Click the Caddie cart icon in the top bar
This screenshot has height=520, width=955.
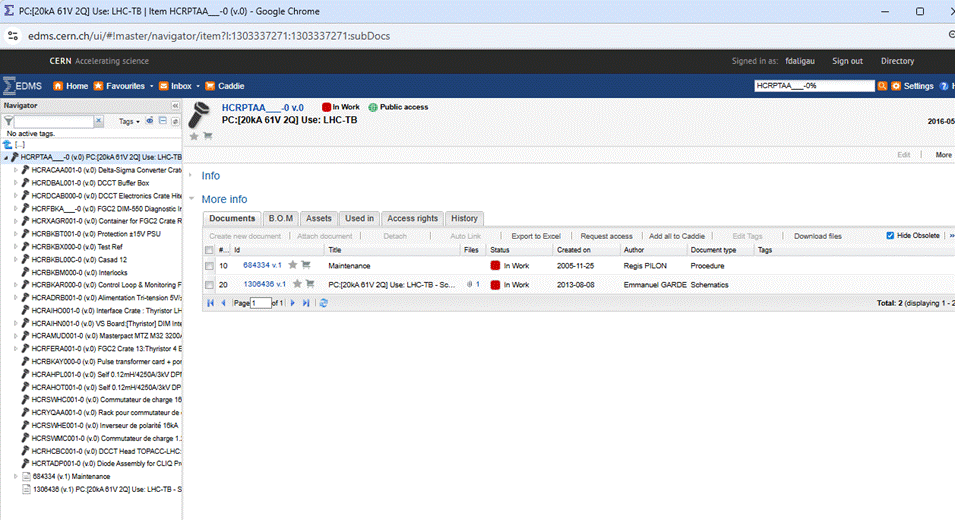(211, 86)
